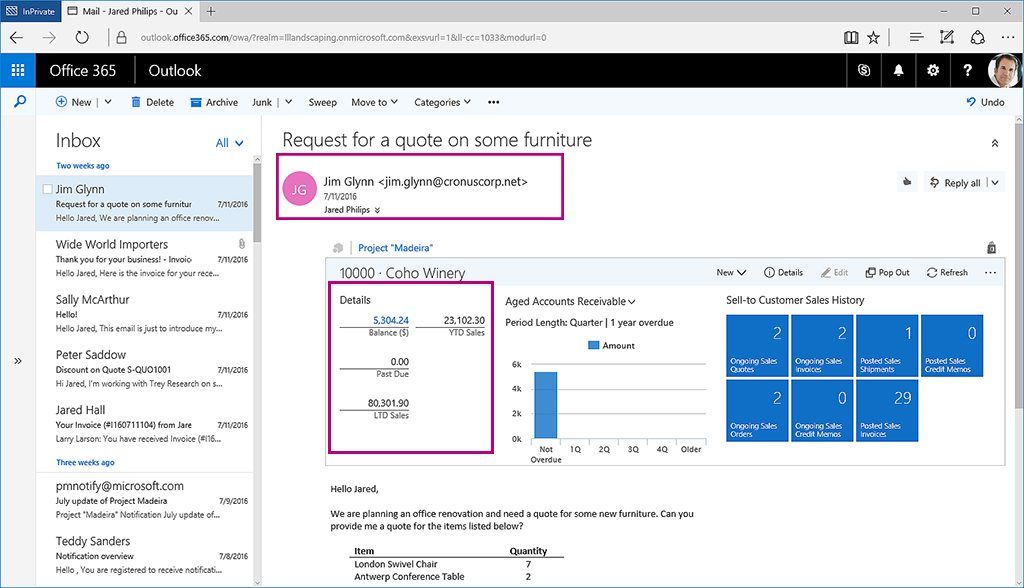Open the paperclip attachment on Wide World Importers
This screenshot has width=1024, height=588.
(242, 244)
